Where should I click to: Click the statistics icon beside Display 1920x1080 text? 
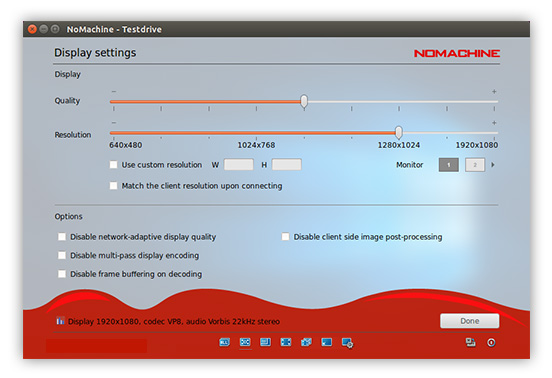pos(60,321)
